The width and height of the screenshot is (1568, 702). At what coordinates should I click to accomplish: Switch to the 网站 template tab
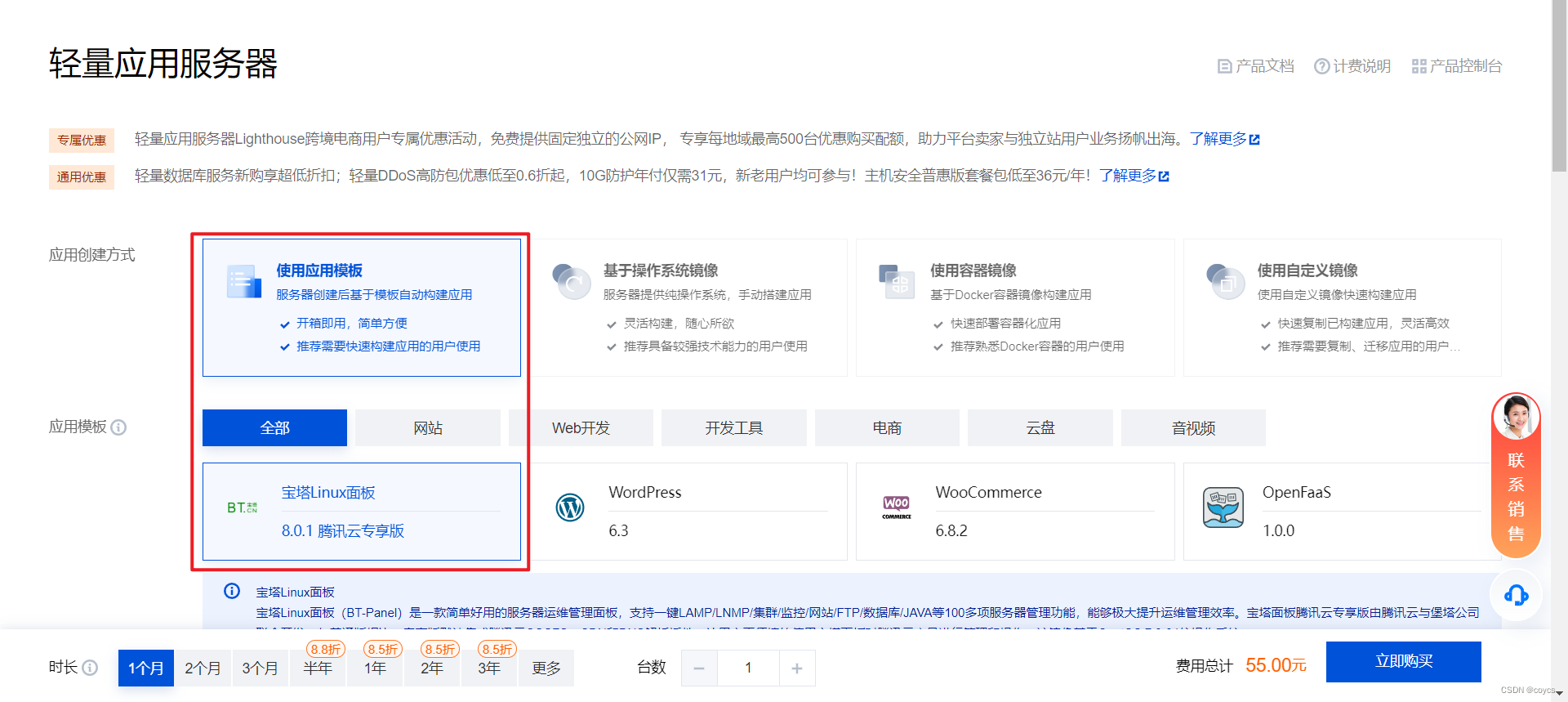coord(428,428)
